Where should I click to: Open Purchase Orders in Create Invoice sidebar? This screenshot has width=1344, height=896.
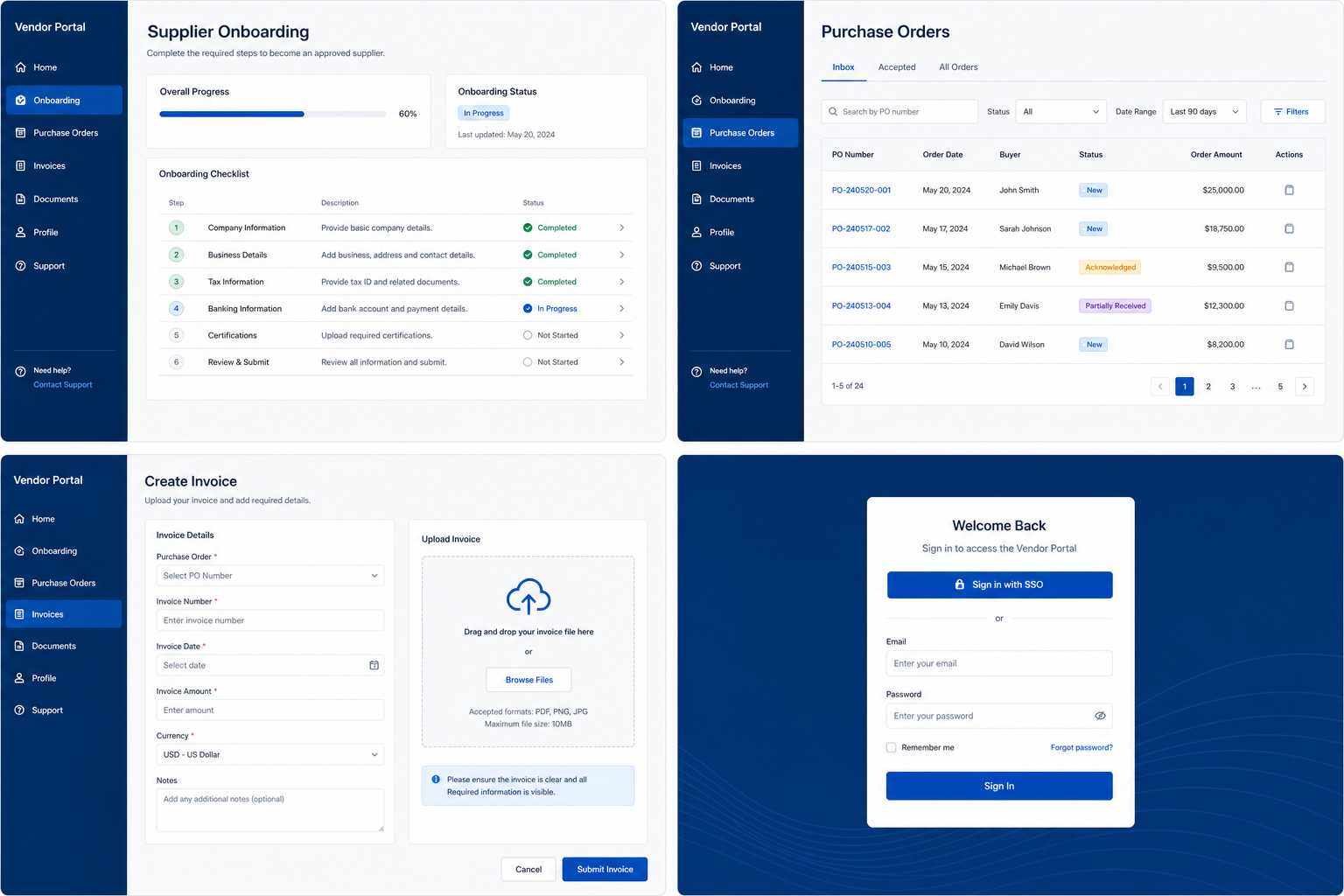point(64,583)
